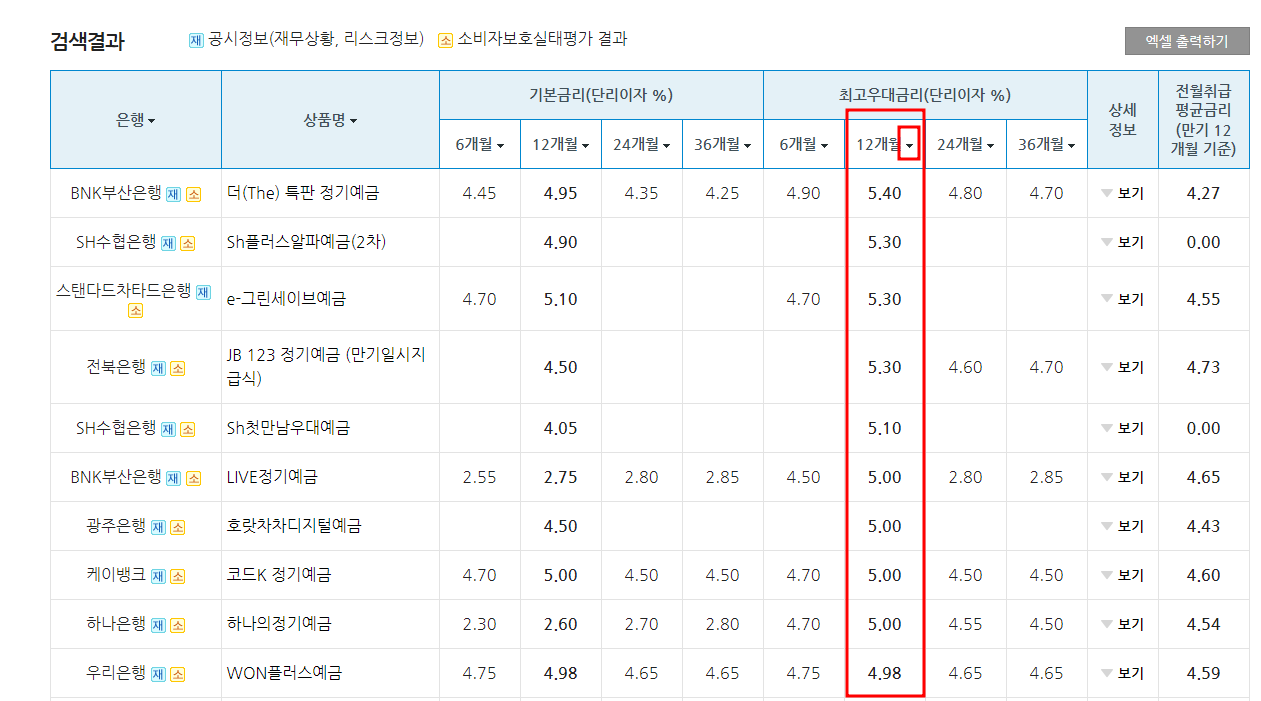Click 소 legend icon before 소비자보호실태평가 결과
This screenshot has height=701, width=1261.
click(x=446, y=40)
